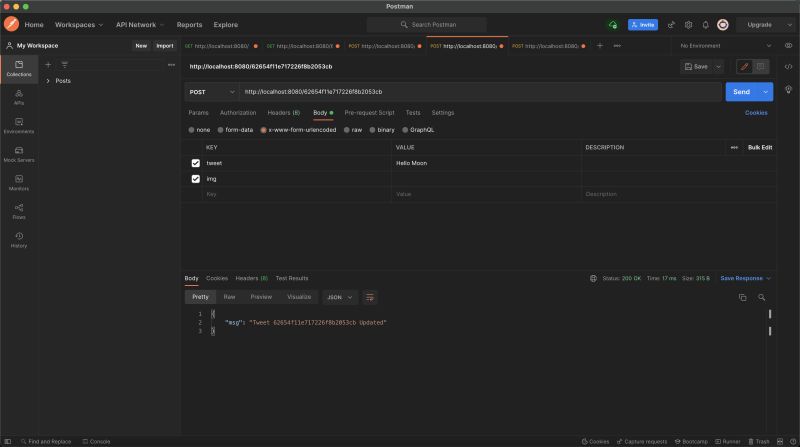Open the No Environment dropdown

pyautogui.click(x=726, y=46)
